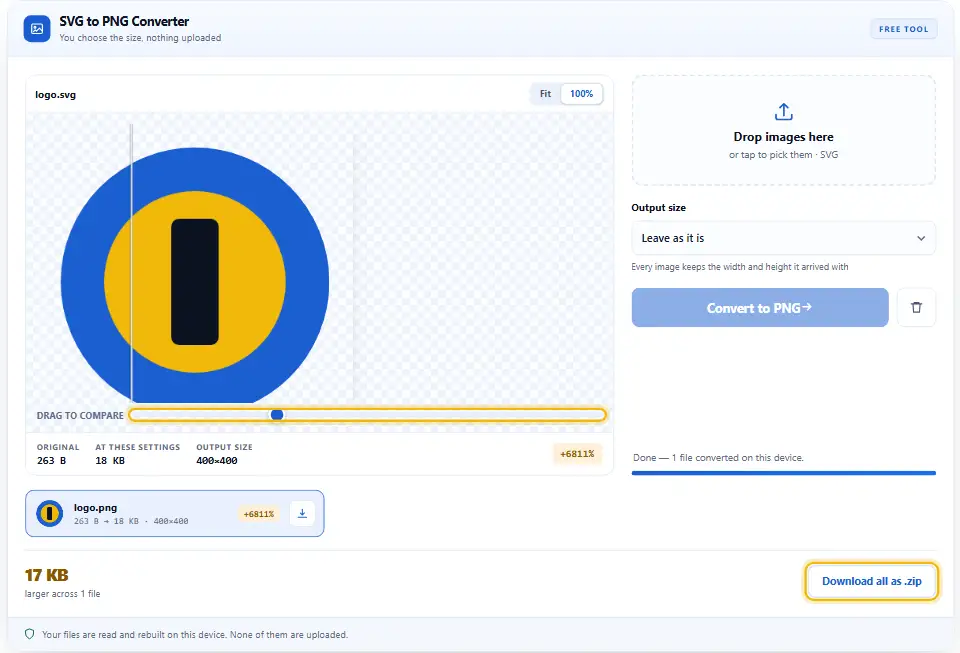Click the Done 1 file converted status
This screenshot has width=960, height=653.
point(718,457)
